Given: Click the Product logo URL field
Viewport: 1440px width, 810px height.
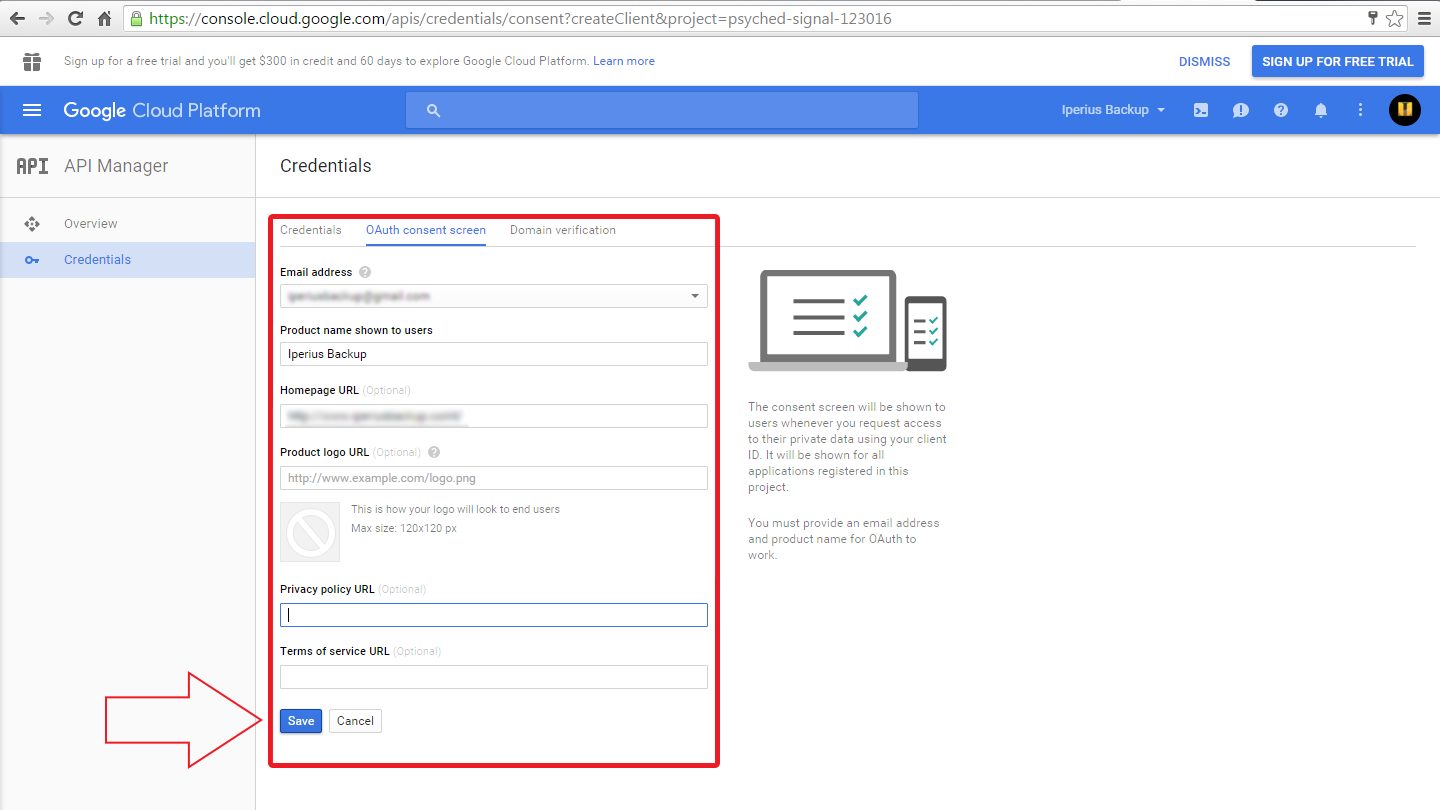Looking at the screenshot, I should click(x=494, y=478).
